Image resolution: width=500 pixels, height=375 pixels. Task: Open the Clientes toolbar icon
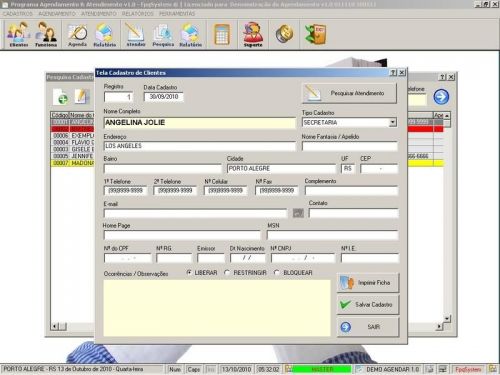pos(18,34)
